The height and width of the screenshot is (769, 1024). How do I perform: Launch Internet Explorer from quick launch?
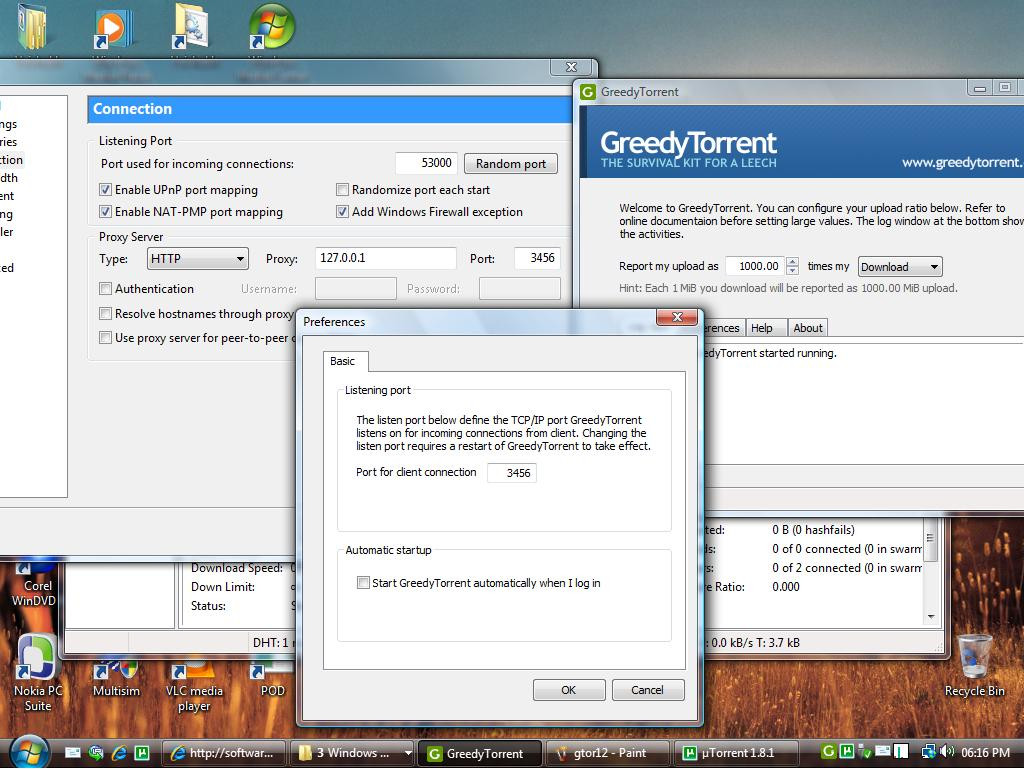click(119, 753)
